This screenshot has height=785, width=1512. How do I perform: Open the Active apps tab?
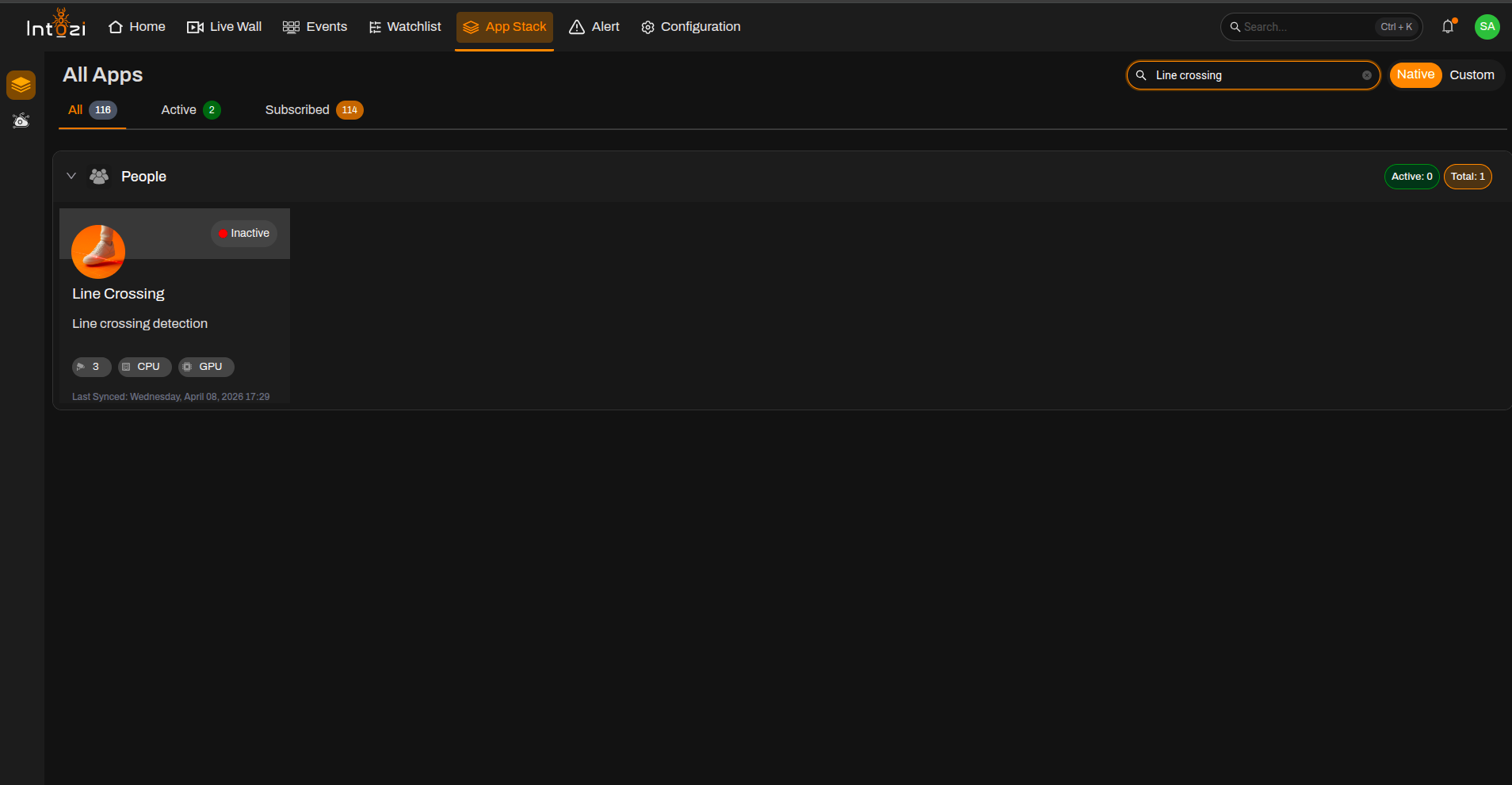pos(190,110)
